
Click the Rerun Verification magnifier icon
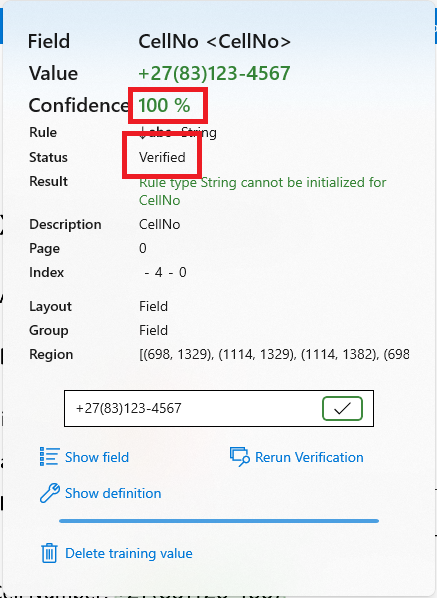click(x=239, y=457)
